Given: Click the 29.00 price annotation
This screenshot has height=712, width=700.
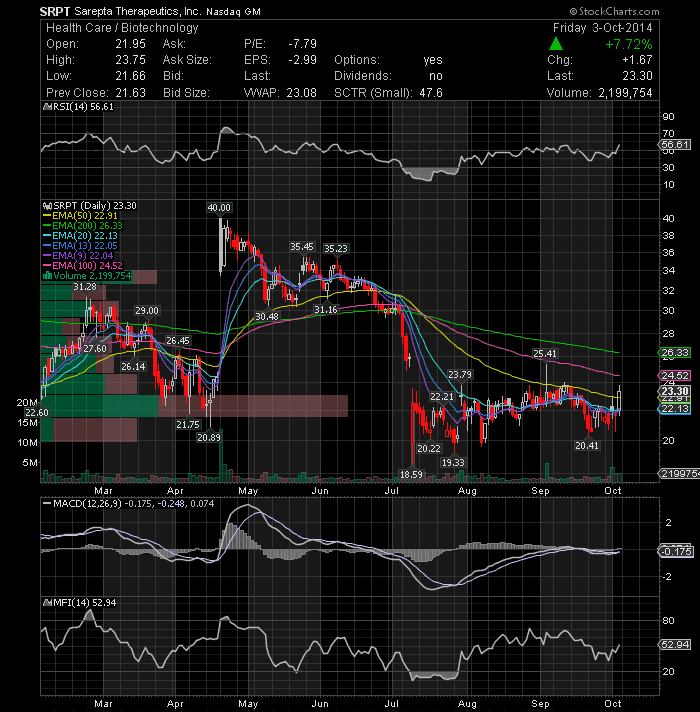Looking at the screenshot, I should [x=147, y=311].
